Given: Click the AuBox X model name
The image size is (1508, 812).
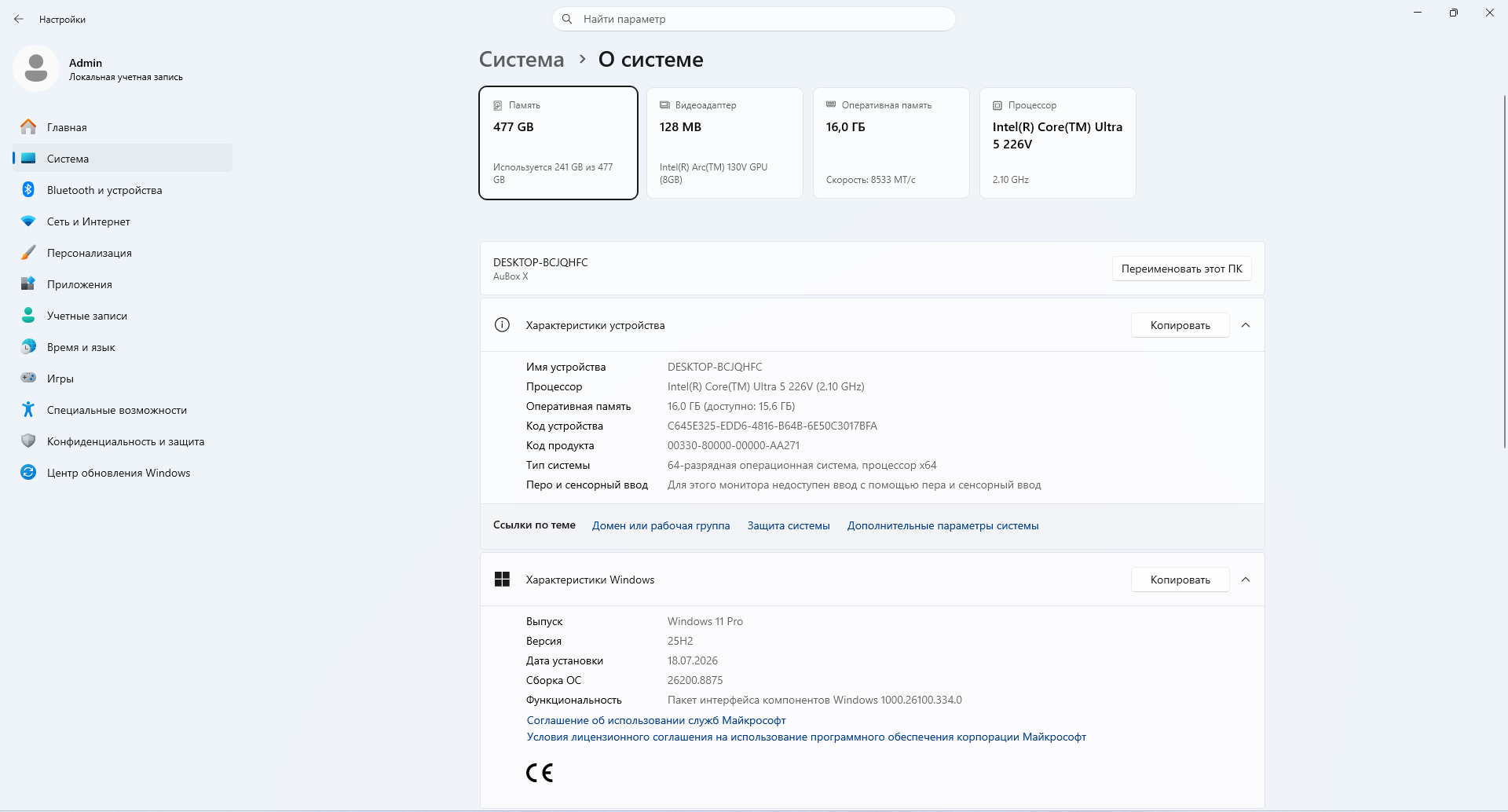Looking at the screenshot, I should pyautogui.click(x=511, y=276).
